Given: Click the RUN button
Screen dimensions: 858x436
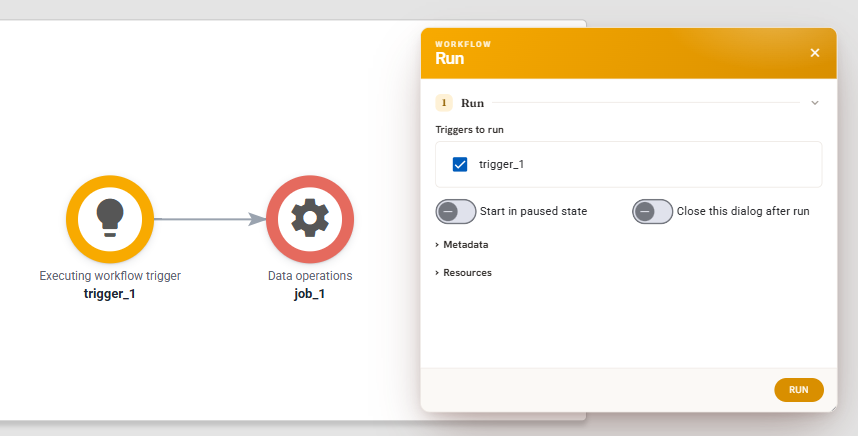Looking at the screenshot, I should tap(799, 390).
